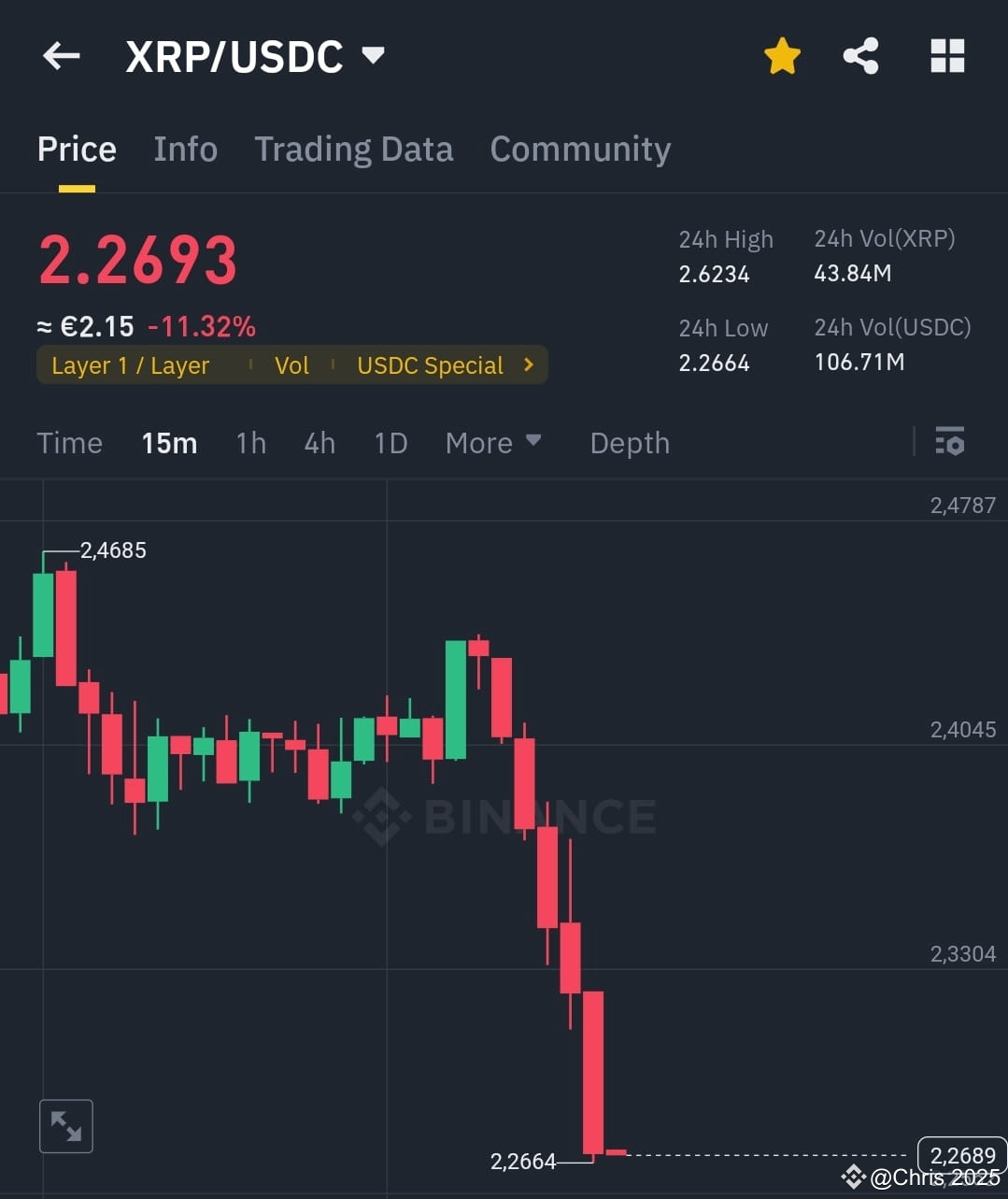Toggle the 15m candle interval
Viewport: 1008px width, 1199px height.
(x=169, y=443)
